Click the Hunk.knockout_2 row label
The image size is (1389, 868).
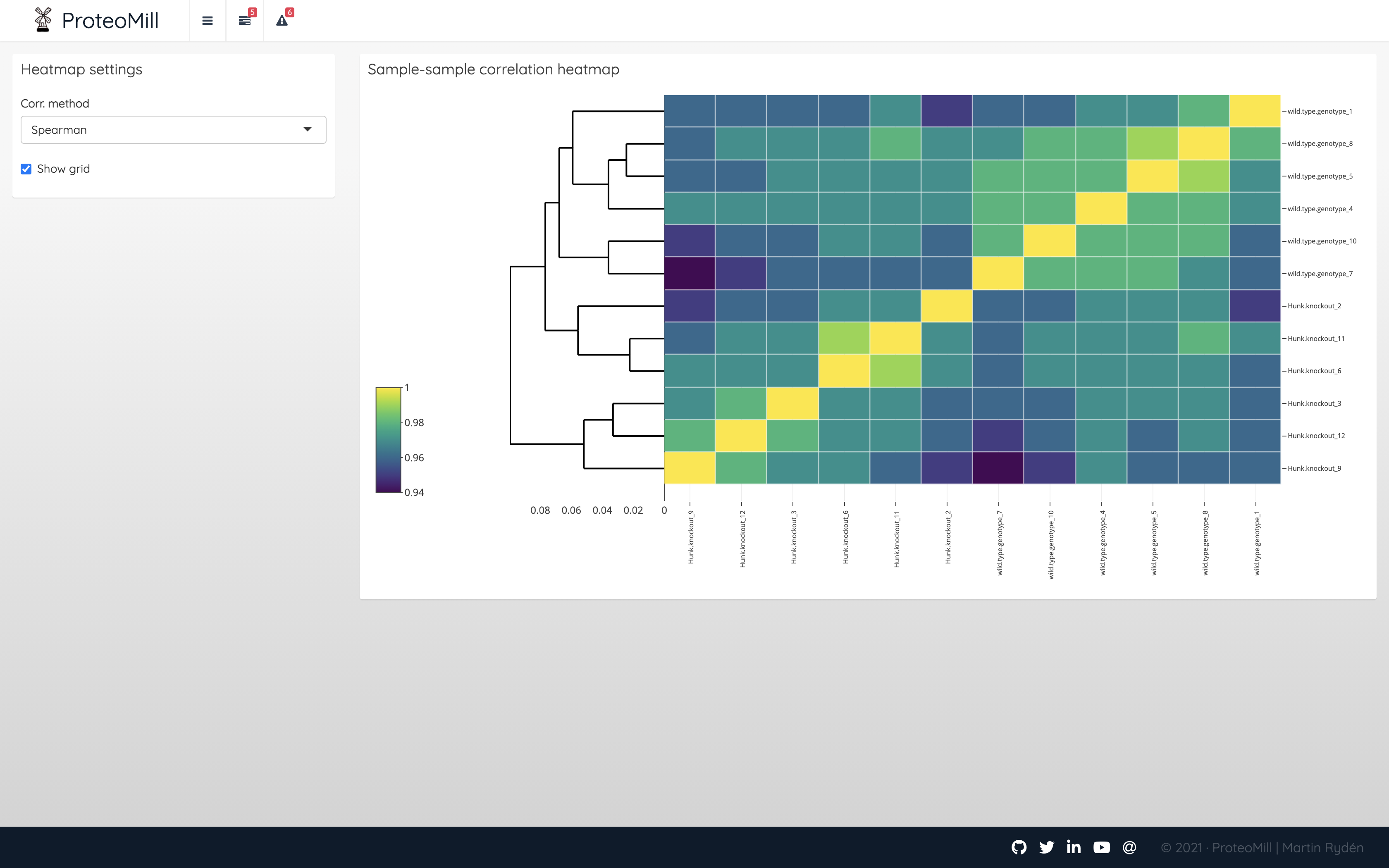[x=1314, y=306]
